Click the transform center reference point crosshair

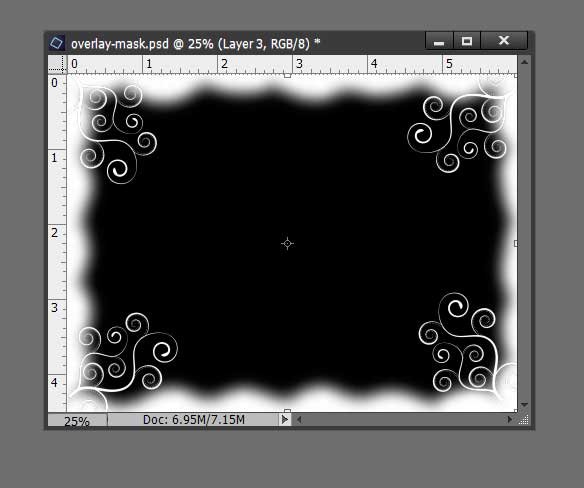[x=287, y=244]
